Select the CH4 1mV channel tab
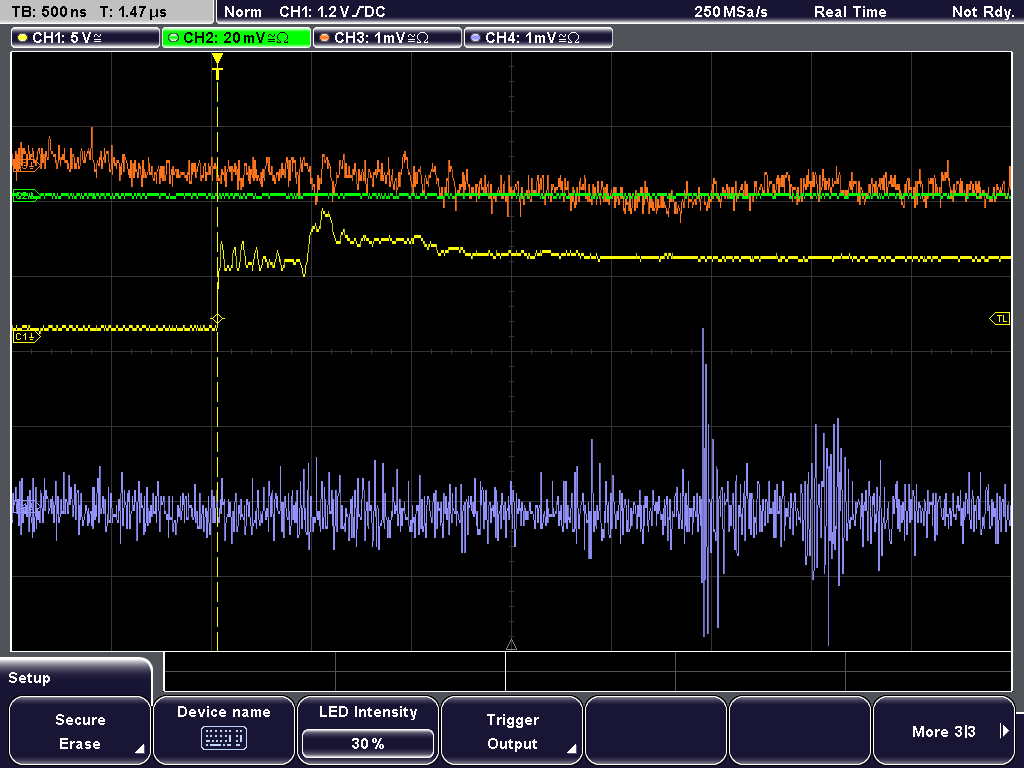Screen dimensions: 1024x768 pyautogui.click(x=538, y=38)
